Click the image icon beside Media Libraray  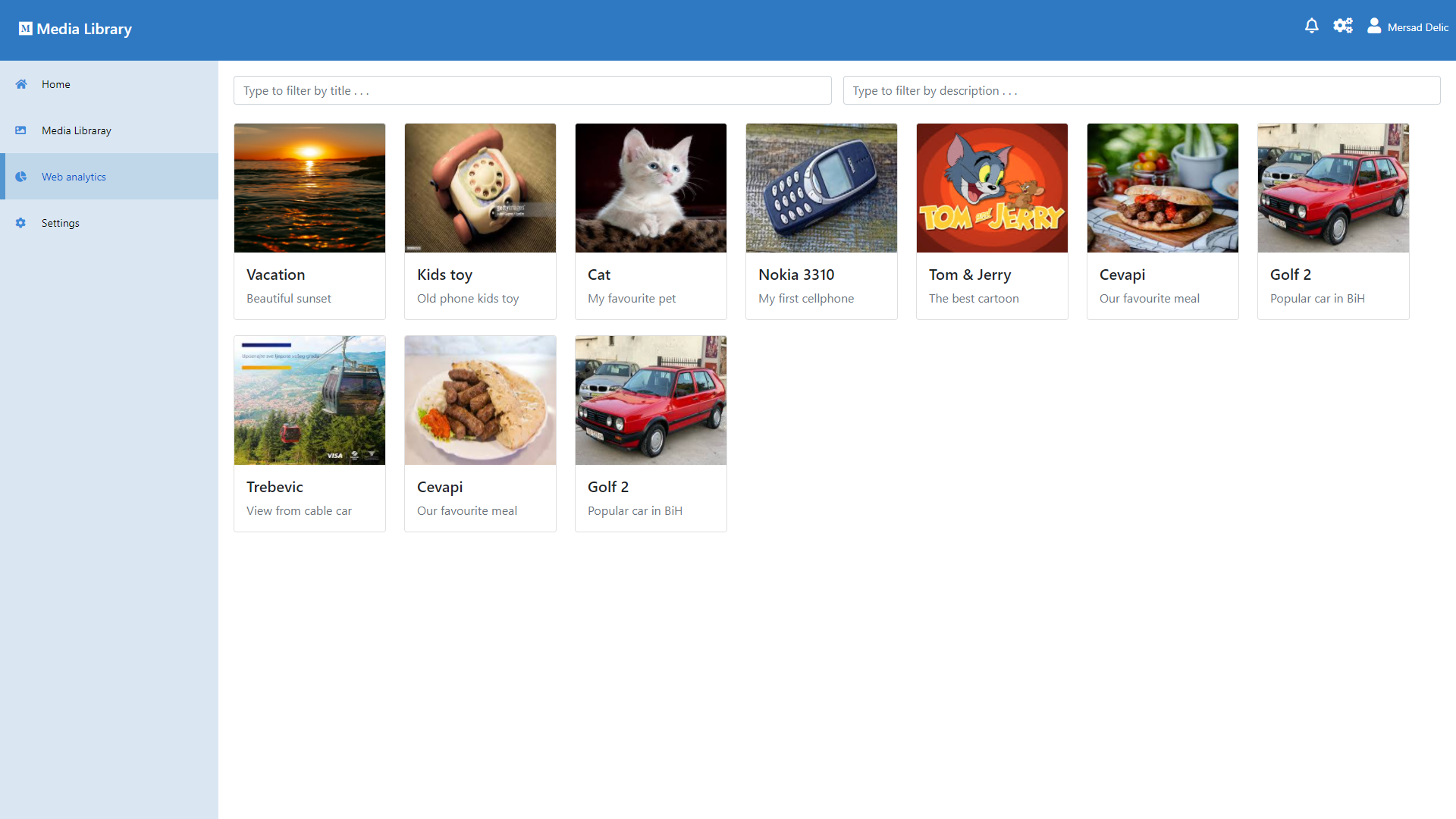coord(20,130)
